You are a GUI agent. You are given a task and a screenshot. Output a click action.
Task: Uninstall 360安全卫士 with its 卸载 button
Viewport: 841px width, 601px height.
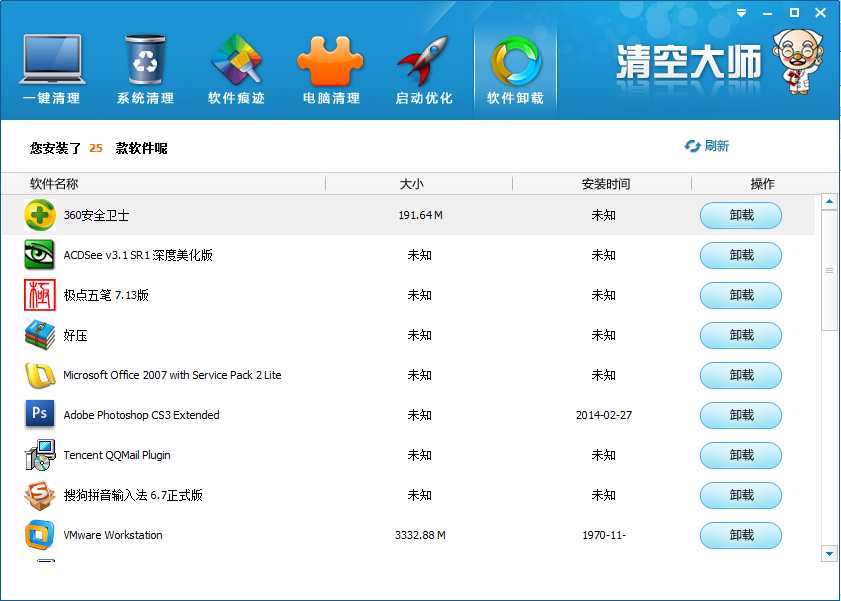pyautogui.click(x=740, y=215)
